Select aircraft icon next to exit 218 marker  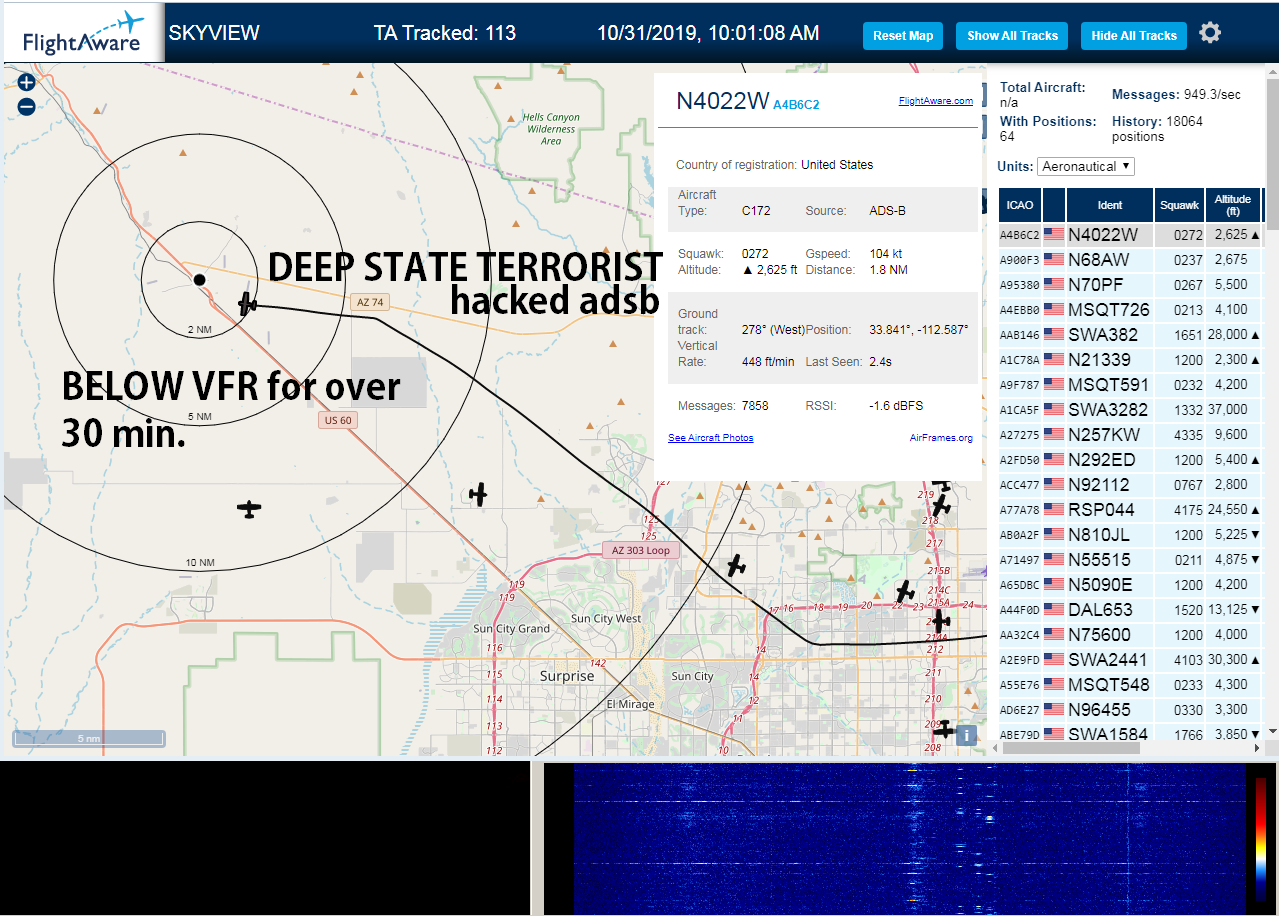(x=940, y=506)
